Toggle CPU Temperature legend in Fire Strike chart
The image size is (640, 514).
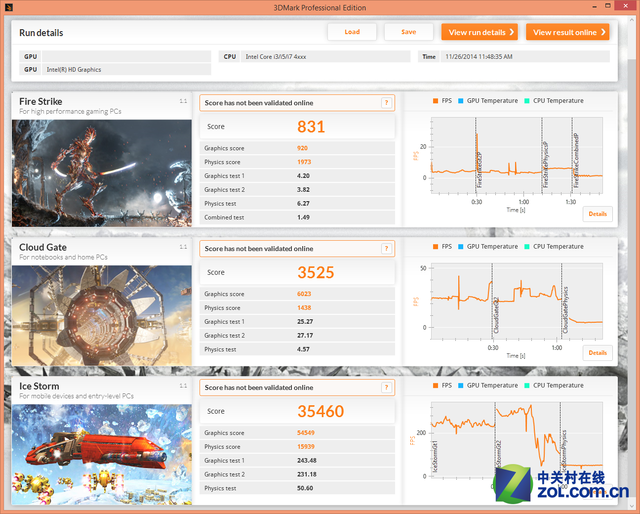(x=554, y=100)
